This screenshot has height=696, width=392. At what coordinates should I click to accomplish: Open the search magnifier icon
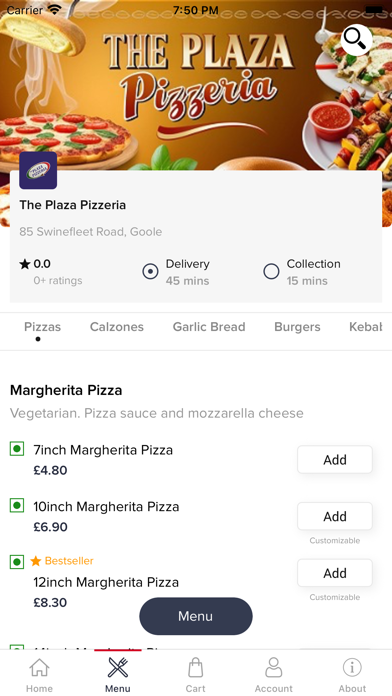click(x=356, y=40)
